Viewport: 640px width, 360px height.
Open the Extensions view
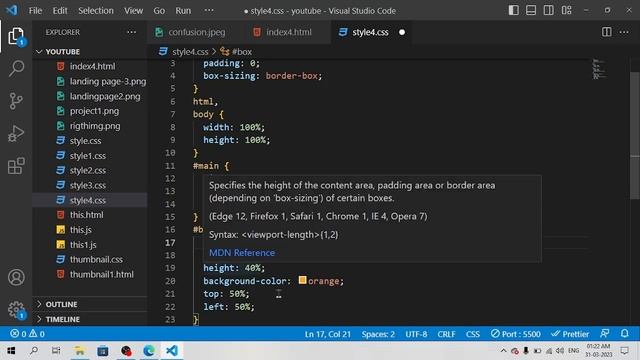point(16,166)
